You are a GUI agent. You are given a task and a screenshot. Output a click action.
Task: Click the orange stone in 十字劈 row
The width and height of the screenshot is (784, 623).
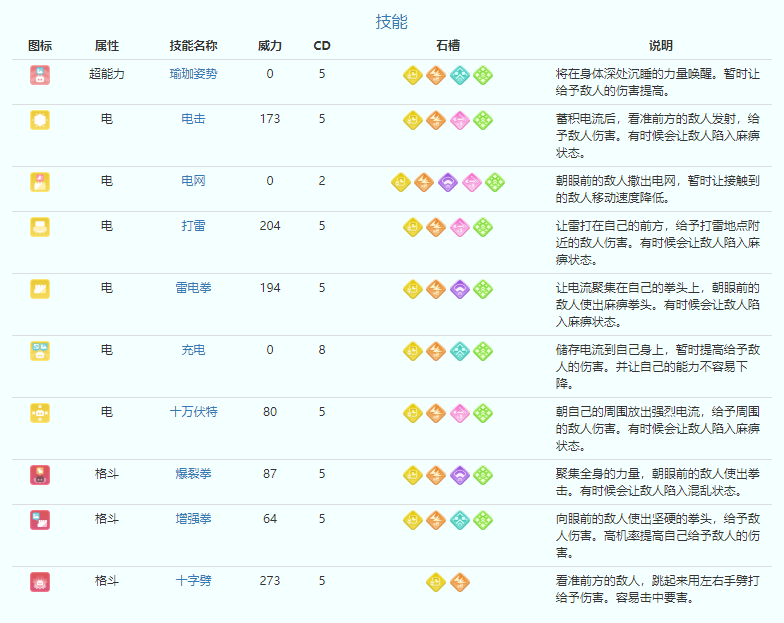[x=459, y=581]
